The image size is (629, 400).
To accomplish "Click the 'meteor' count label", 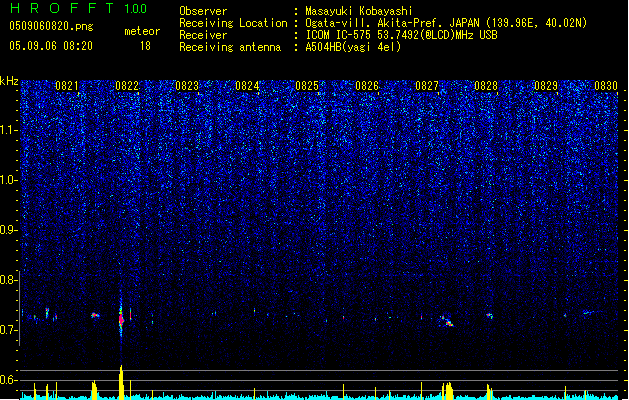I will tap(142, 31).
